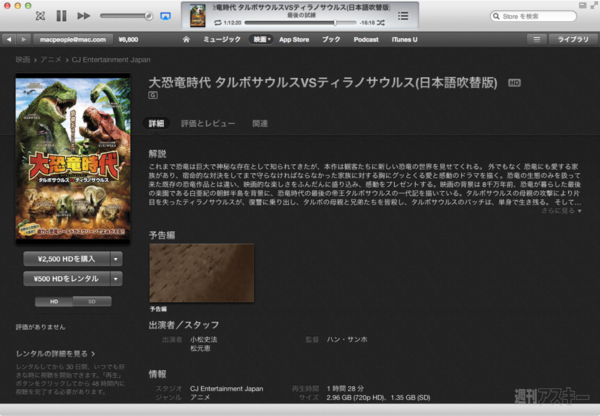Click the mini player icon top right
This screenshot has height=416, width=600.
582,5
